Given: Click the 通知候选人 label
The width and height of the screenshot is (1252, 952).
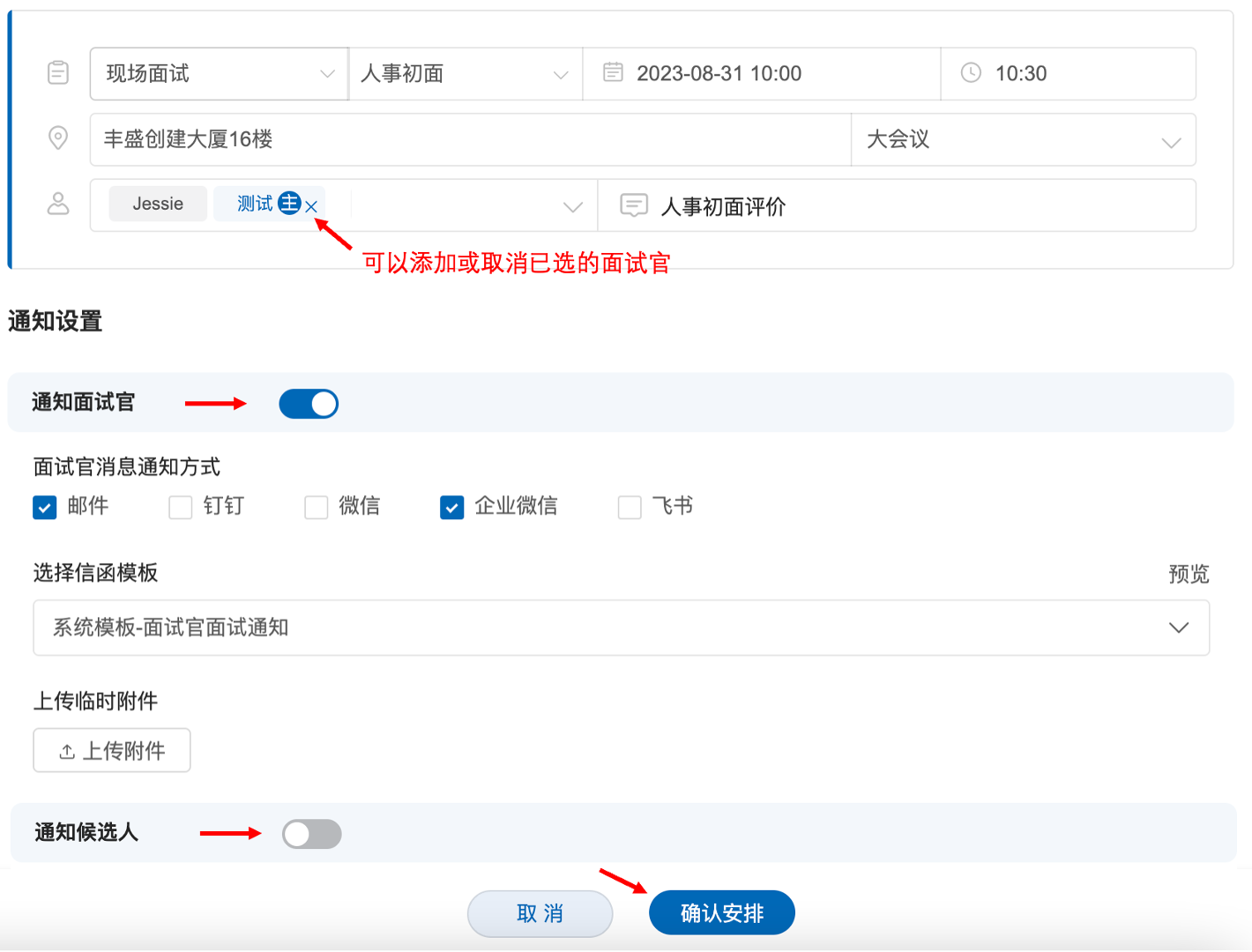Looking at the screenshot, I should point(86,832).
